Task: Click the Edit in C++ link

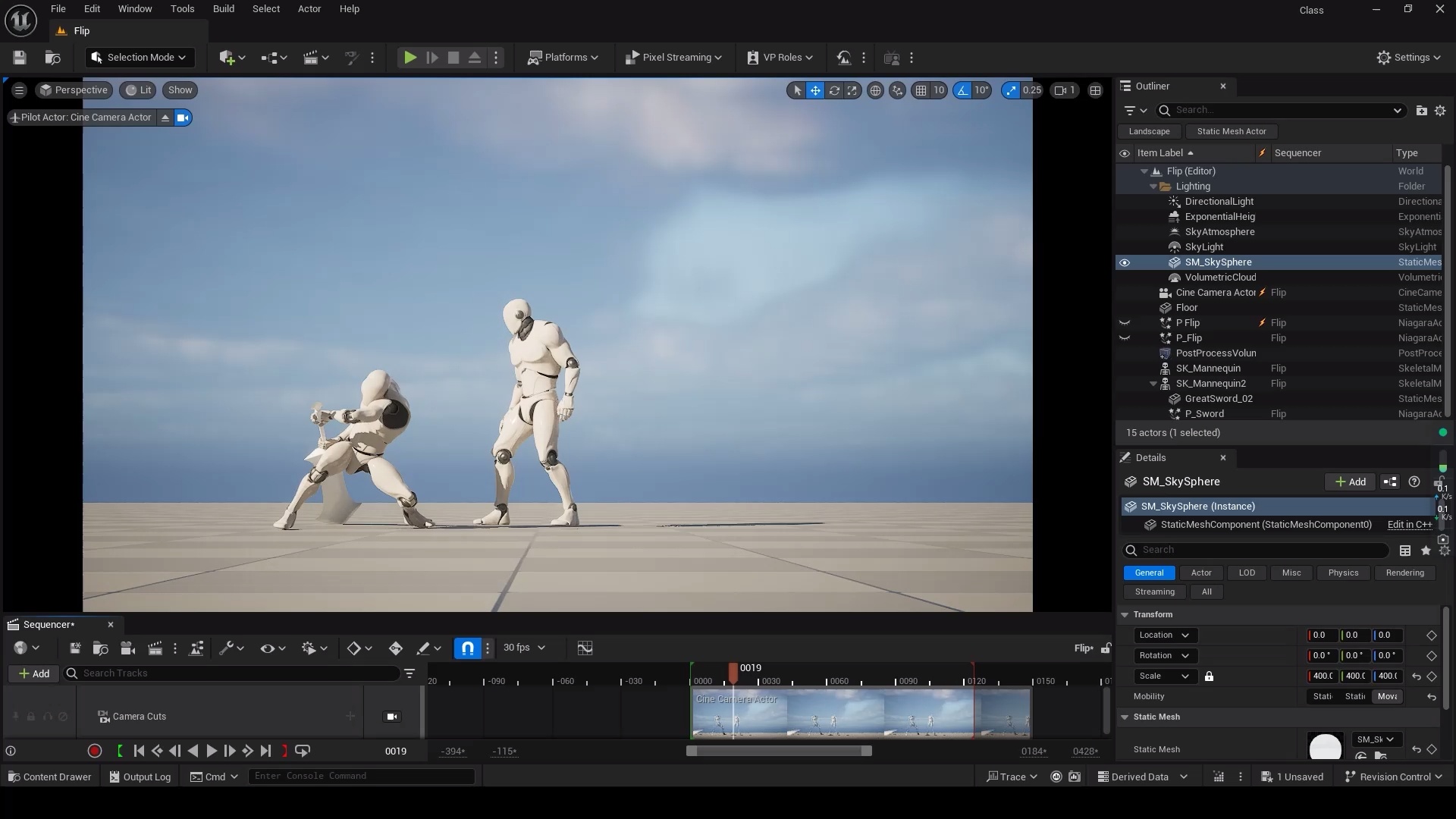Action: click(1408, 524)
